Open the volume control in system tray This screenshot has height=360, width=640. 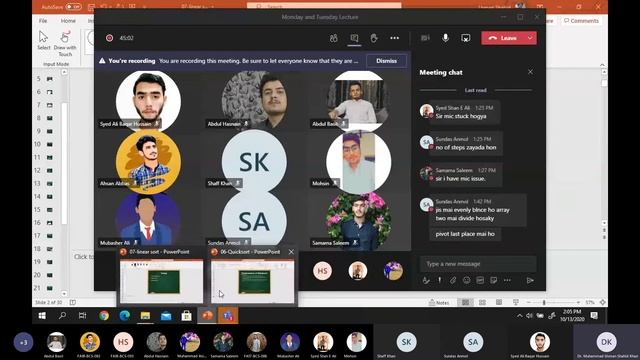(x=529, y=316)
